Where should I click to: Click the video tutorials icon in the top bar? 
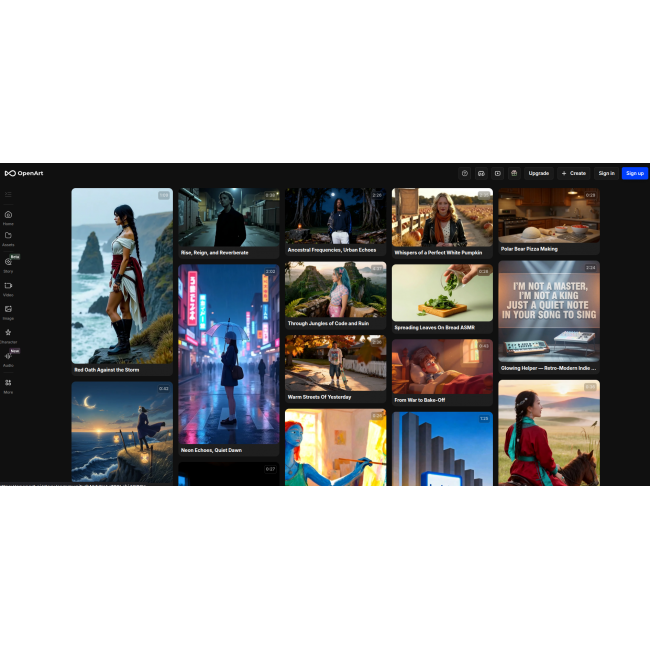pyautogui.click(x=497, y=173)
